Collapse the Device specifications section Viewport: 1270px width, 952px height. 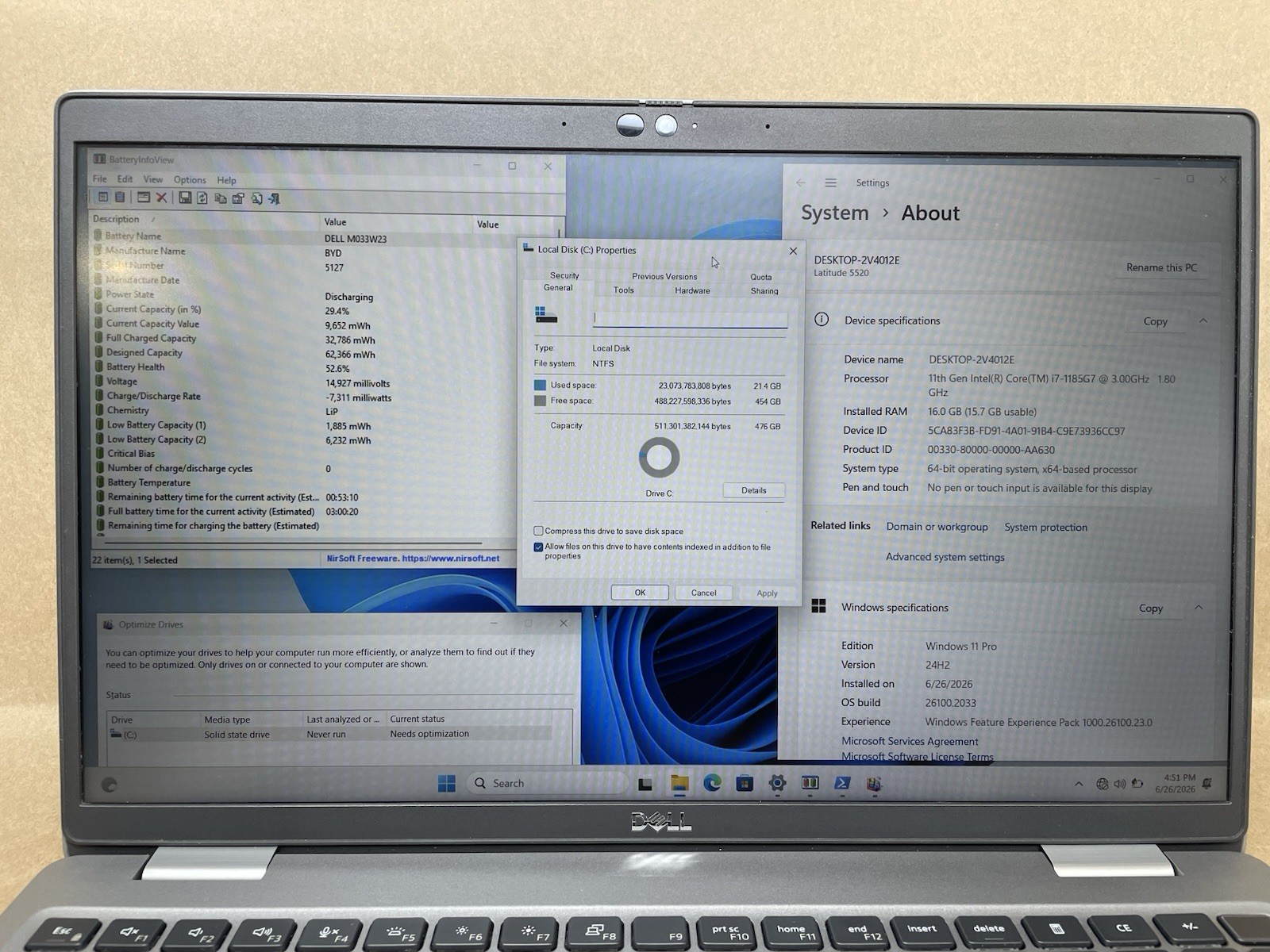[x=1203, y=321]
